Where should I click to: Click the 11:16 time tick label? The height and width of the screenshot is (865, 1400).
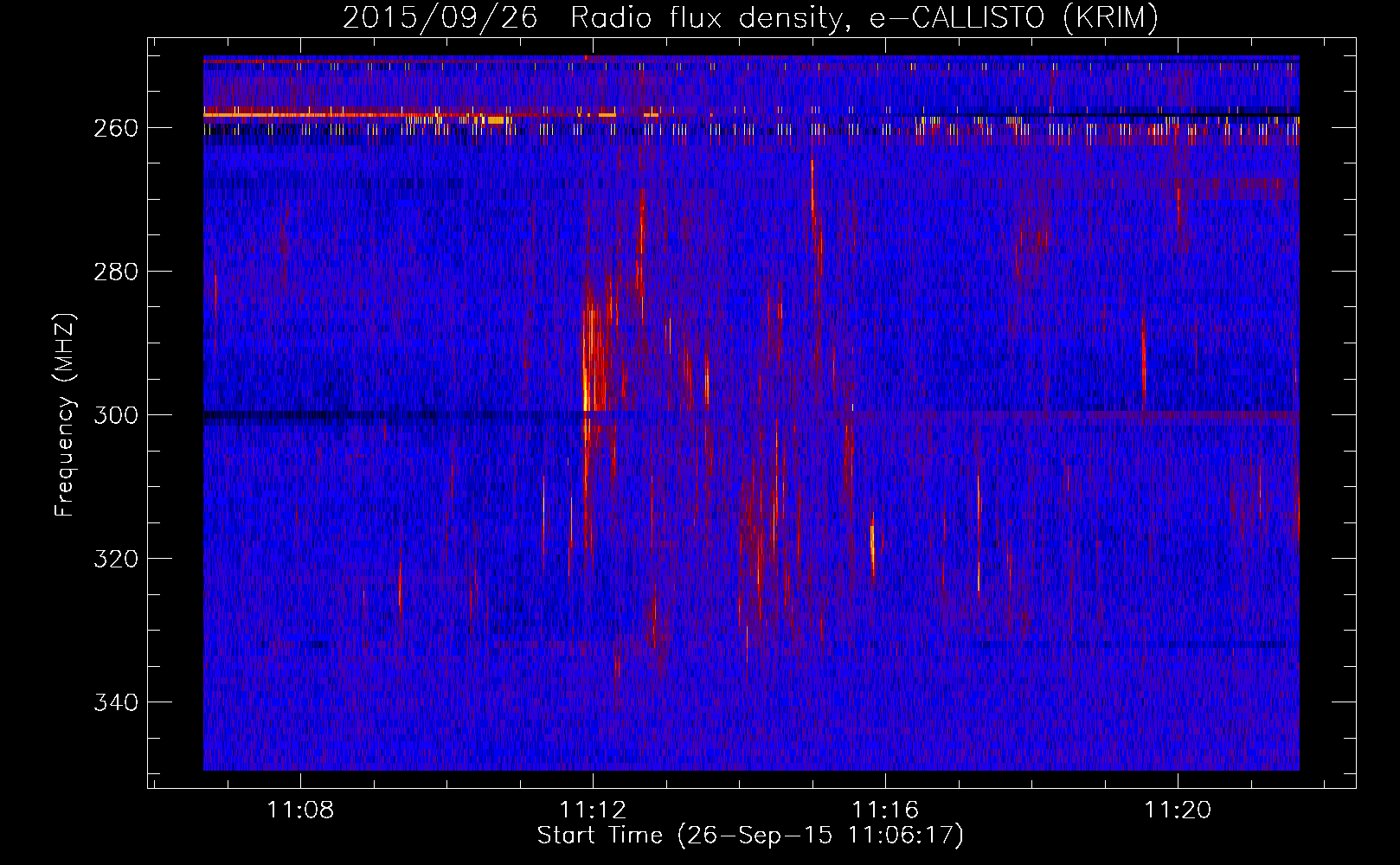tap(885, 811)
